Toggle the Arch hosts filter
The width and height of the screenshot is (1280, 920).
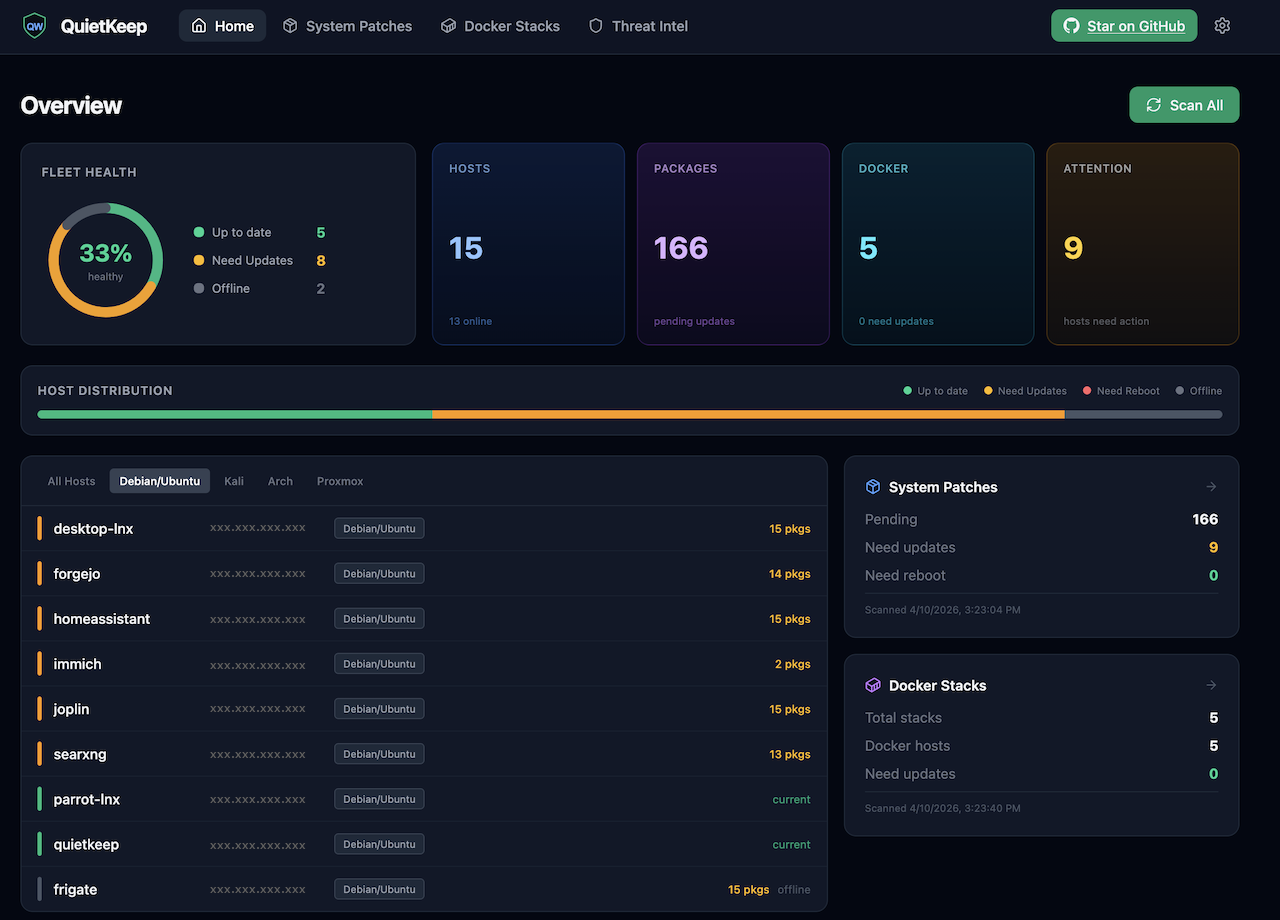coord(280,481)
